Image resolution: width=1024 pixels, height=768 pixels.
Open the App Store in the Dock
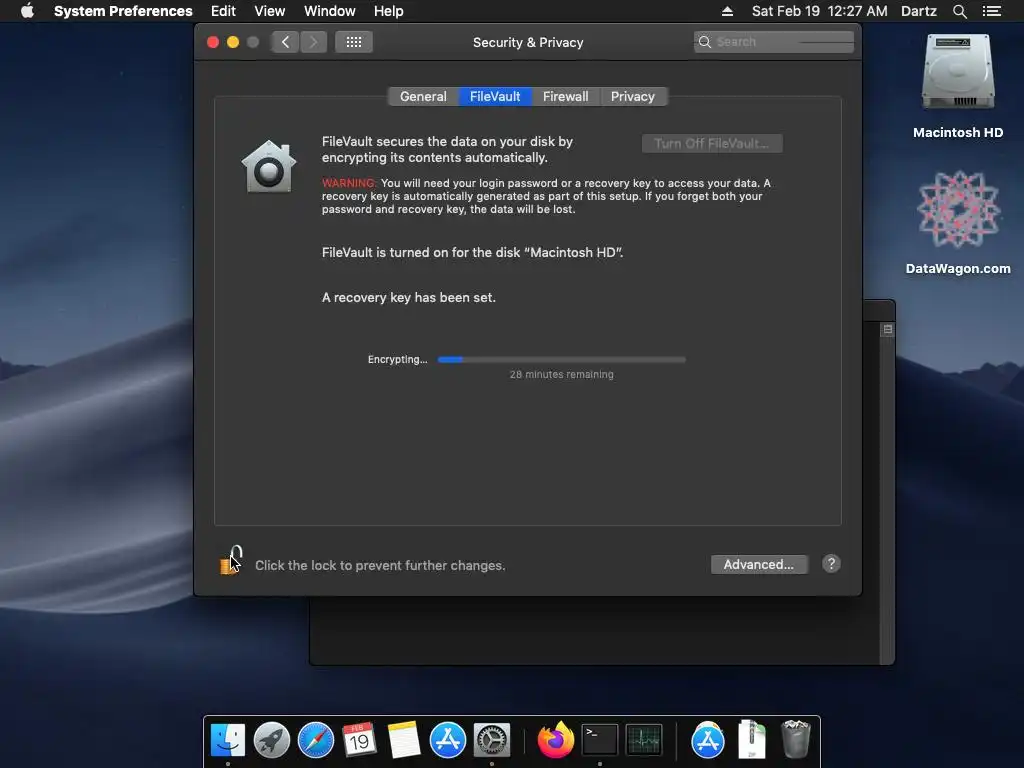(447, 740)
